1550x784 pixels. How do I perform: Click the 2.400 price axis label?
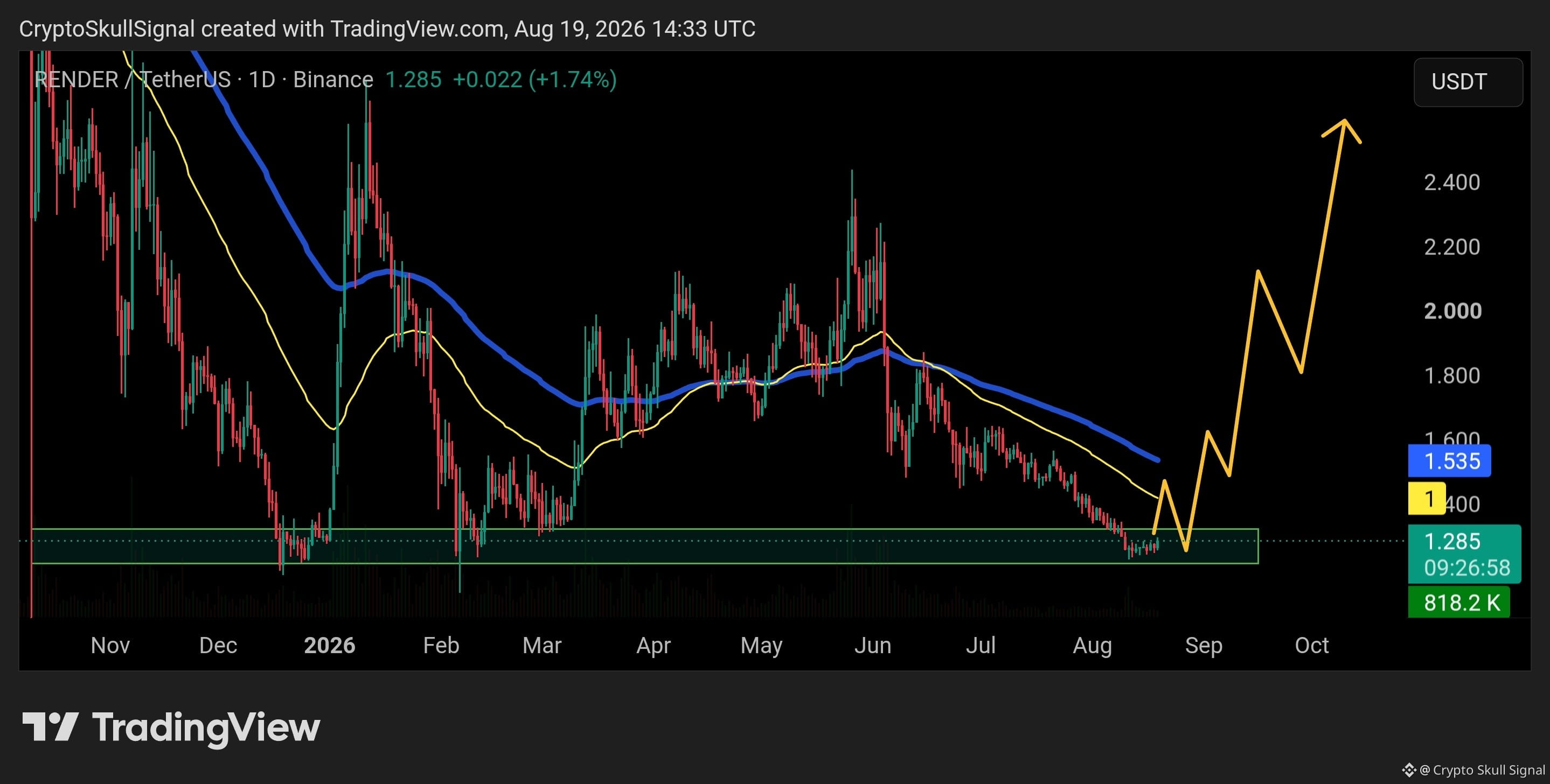point(1452,182)
